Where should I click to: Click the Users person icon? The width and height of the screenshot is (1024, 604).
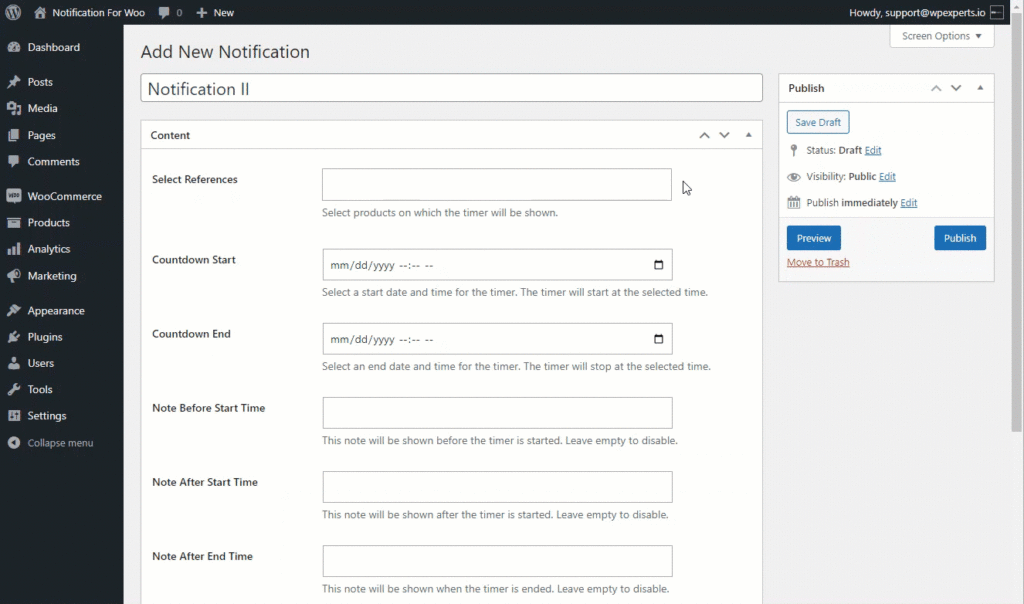[x=14, y=363]
